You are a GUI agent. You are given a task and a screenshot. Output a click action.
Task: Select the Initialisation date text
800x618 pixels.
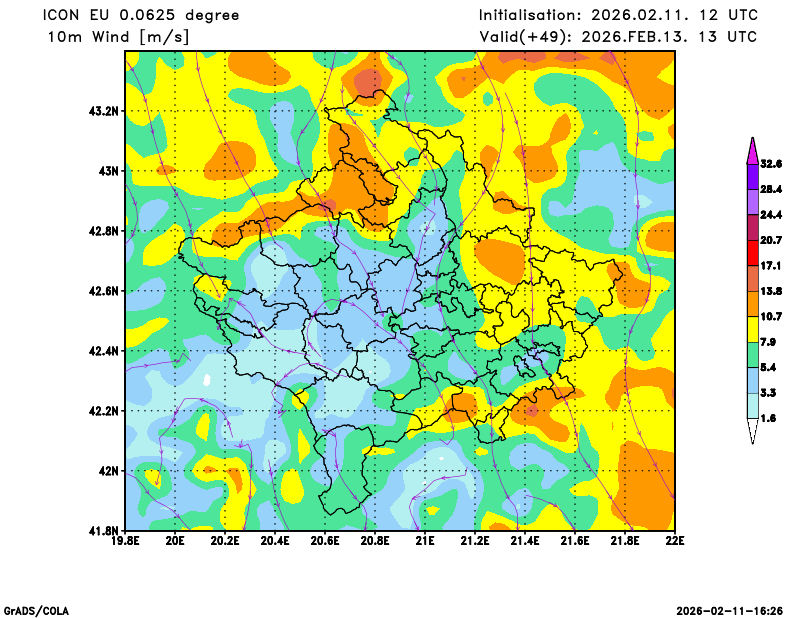point(617,15)
